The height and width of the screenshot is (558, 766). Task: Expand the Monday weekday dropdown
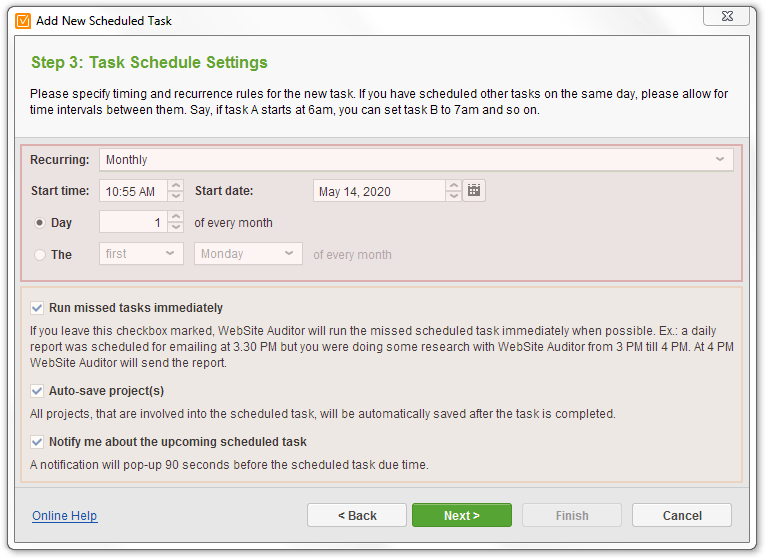[248, 254]
